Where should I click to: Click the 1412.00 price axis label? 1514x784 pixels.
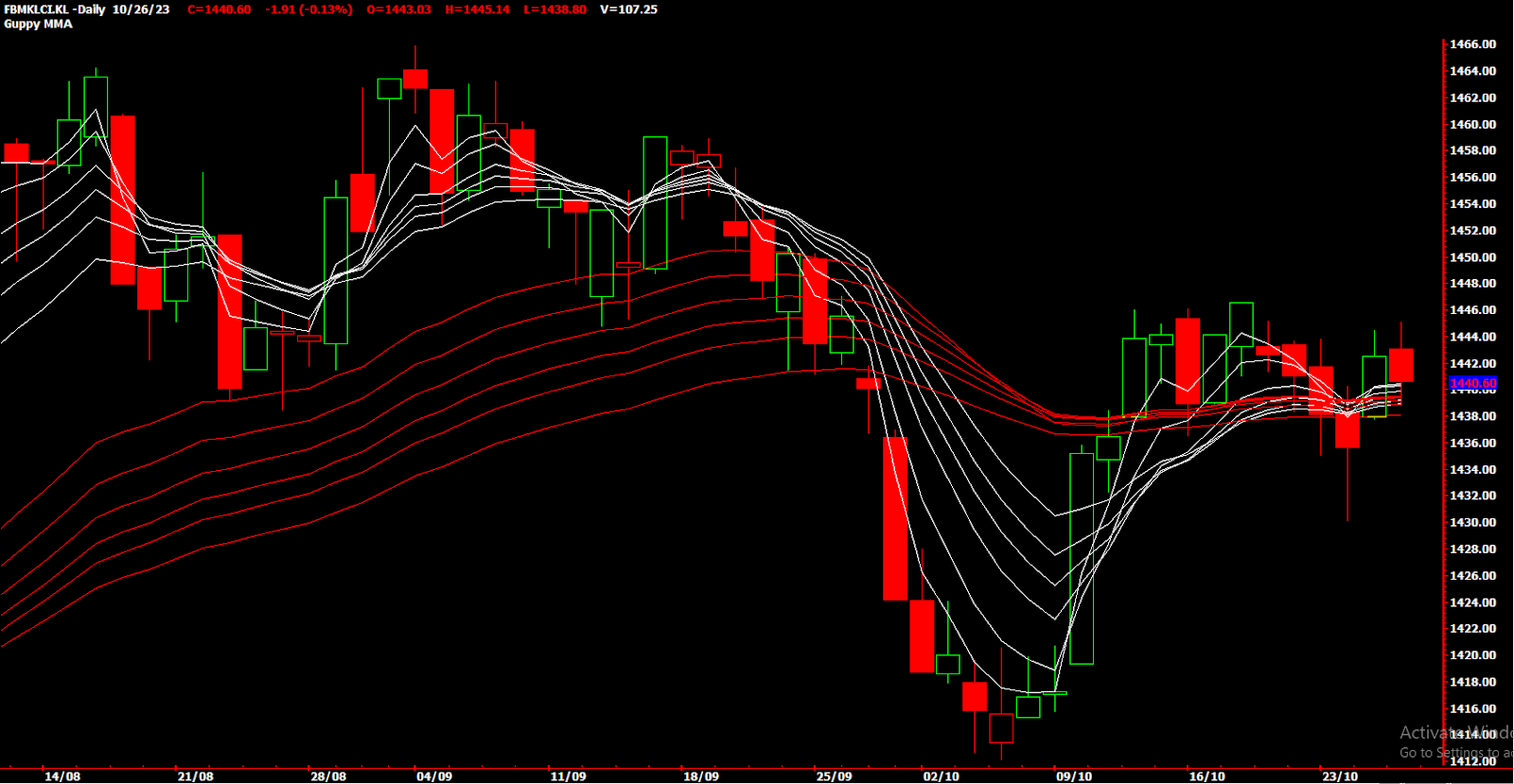tap(1473, 761)
